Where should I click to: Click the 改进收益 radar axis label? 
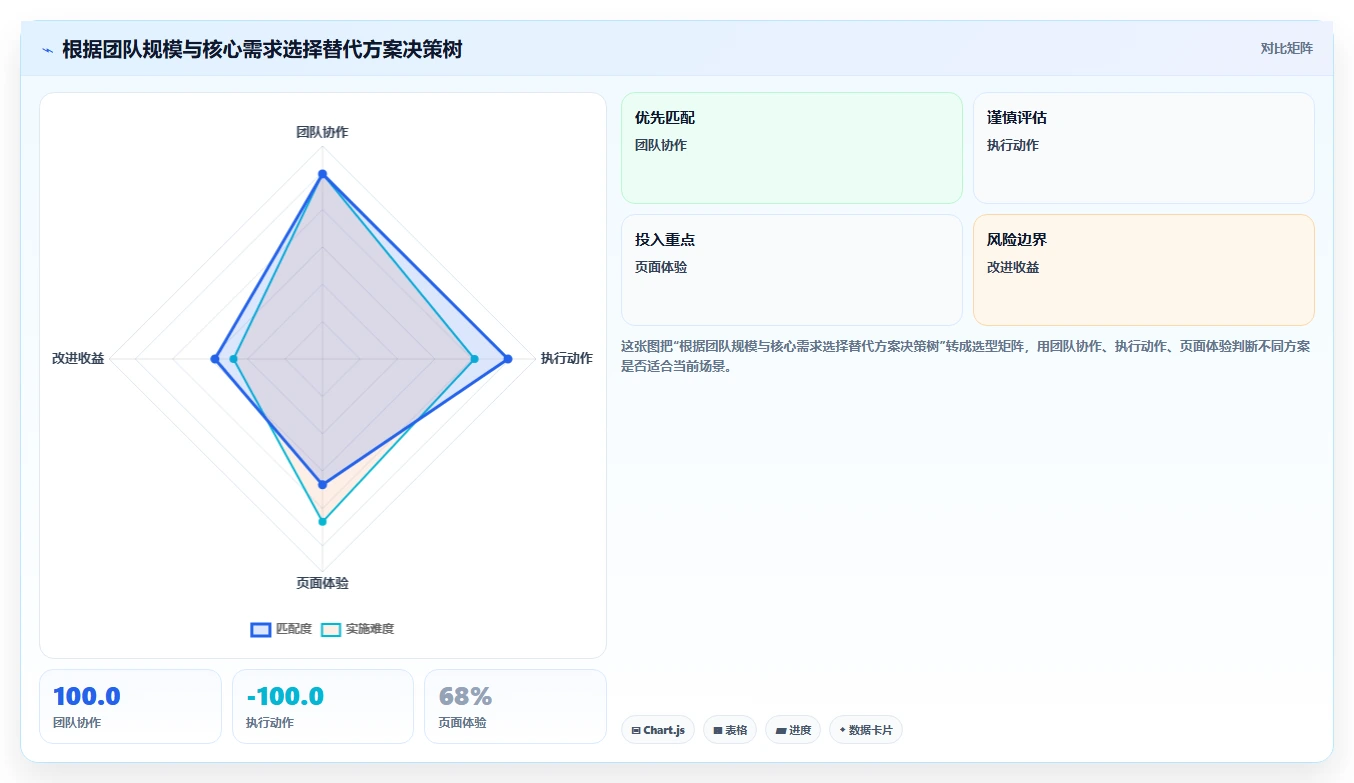pyautogui.click(x=78, y=358)
